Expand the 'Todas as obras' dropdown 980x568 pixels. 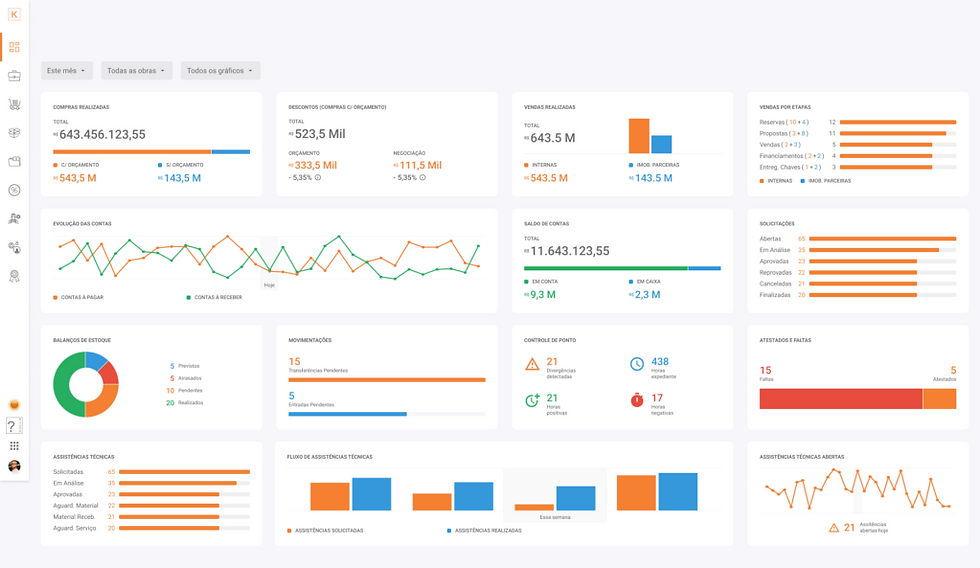(136, 71)
